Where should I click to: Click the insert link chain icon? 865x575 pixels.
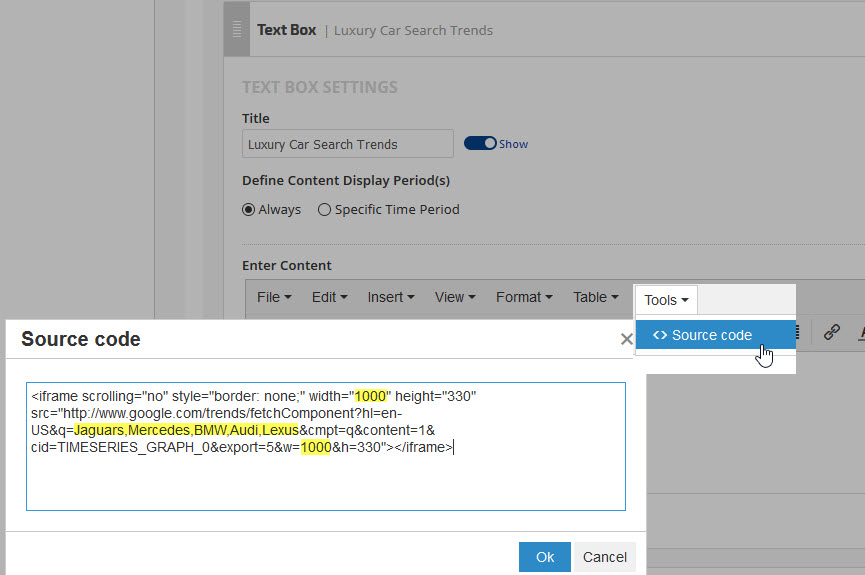pyautogui.click(x=831, y=333)
